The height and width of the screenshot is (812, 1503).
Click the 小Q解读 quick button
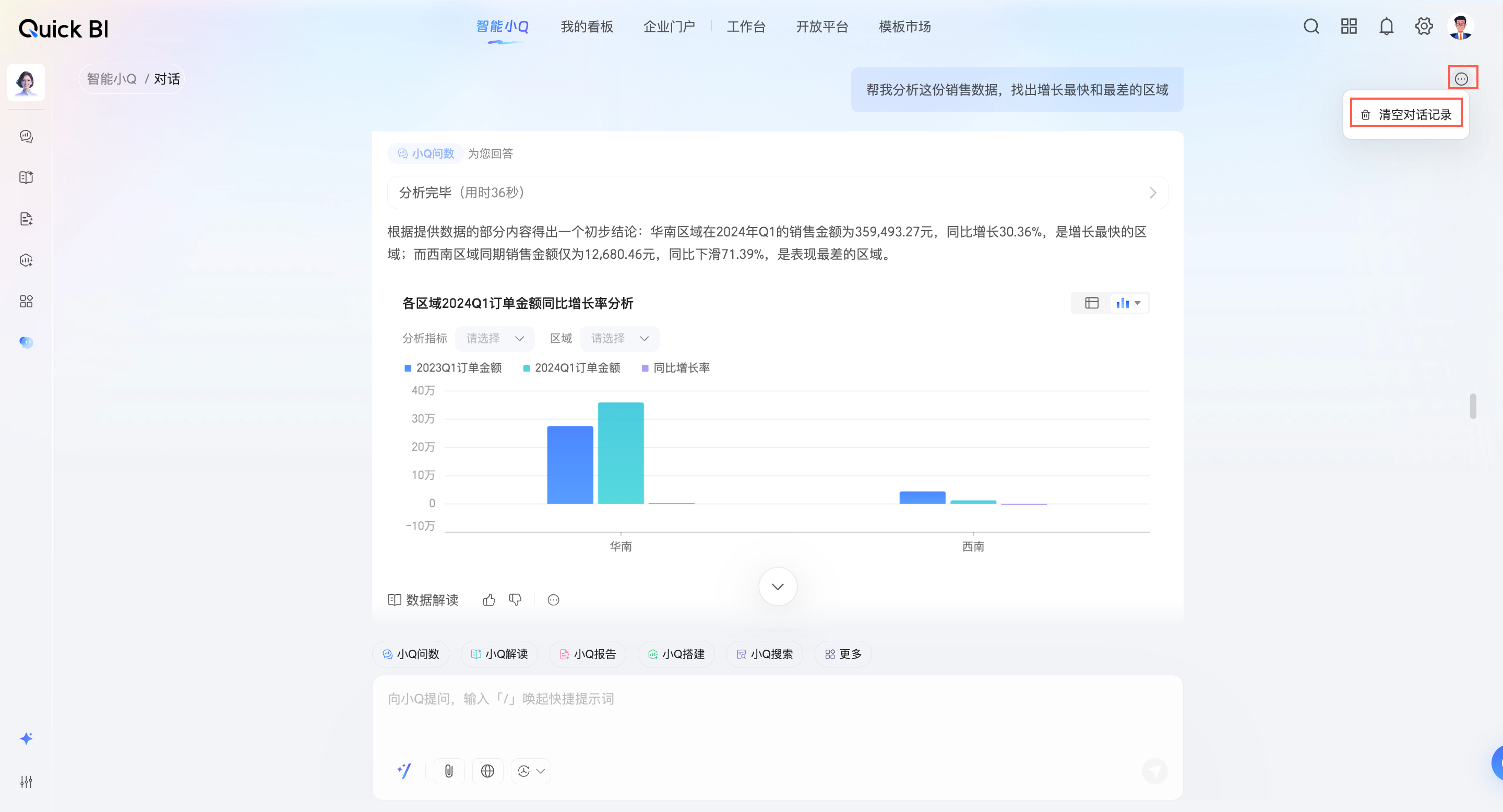pos(499,654)
